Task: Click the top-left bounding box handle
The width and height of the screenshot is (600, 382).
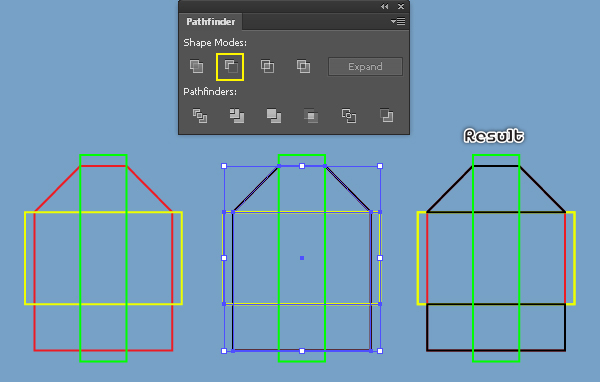Action: 224,166
